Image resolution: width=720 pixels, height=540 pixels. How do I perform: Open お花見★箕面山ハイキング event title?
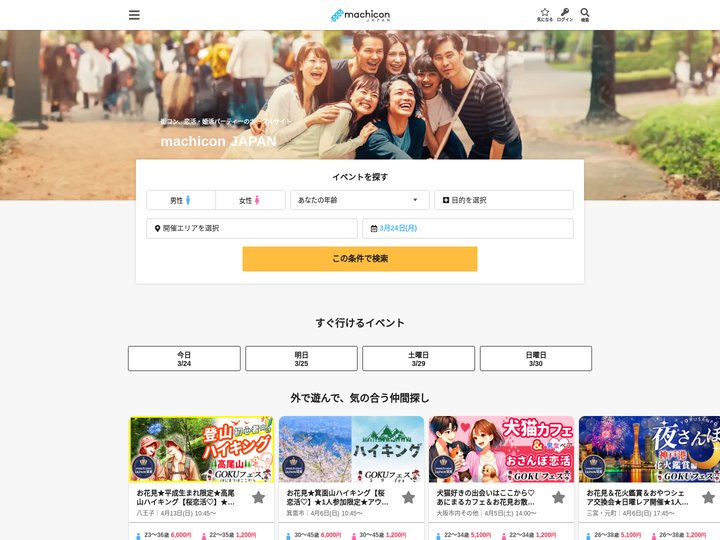338,497
